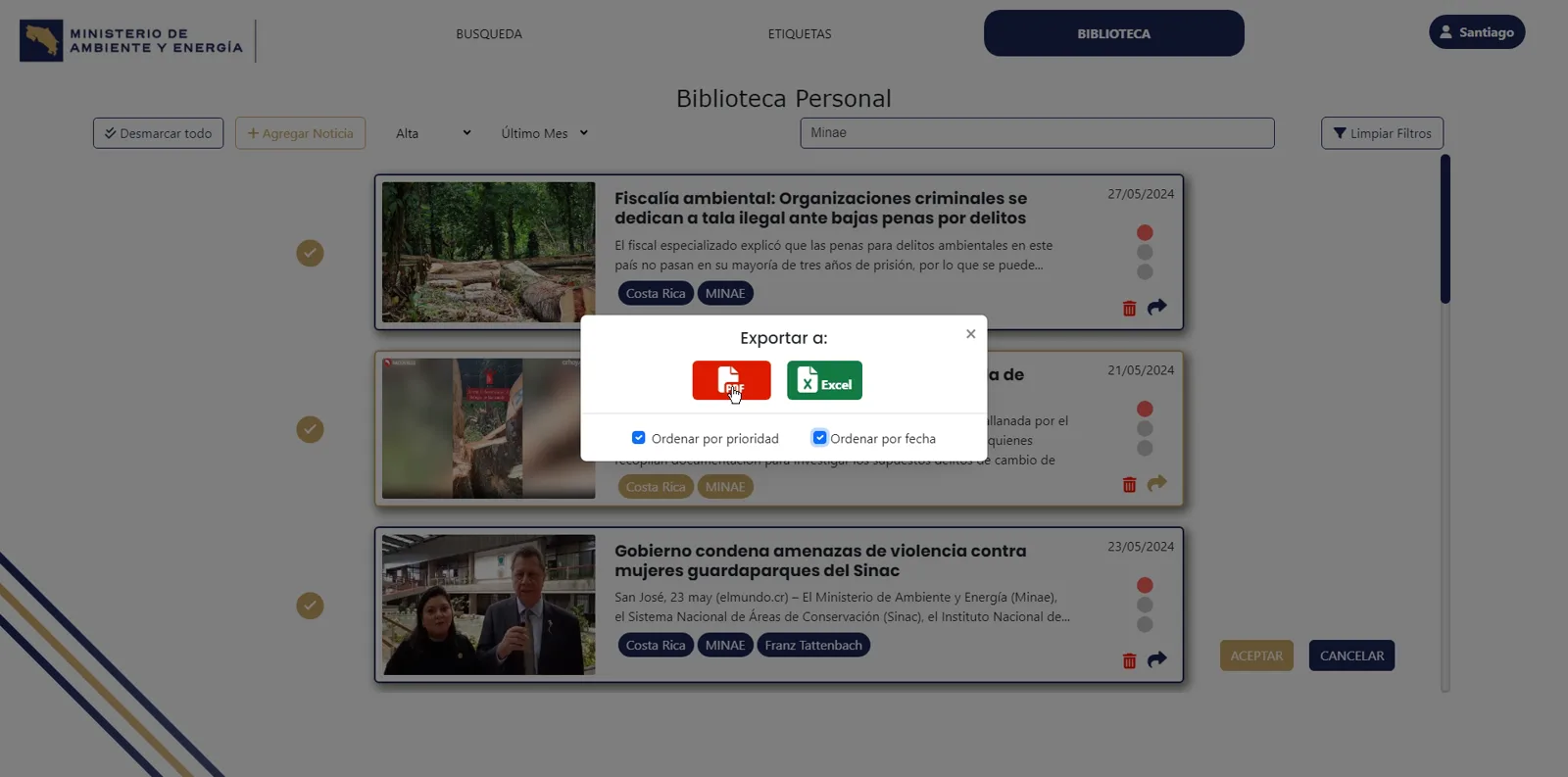Uncheck Ordenar por fecha
This screenshot has width=1568, height=777.
(819, 438)
